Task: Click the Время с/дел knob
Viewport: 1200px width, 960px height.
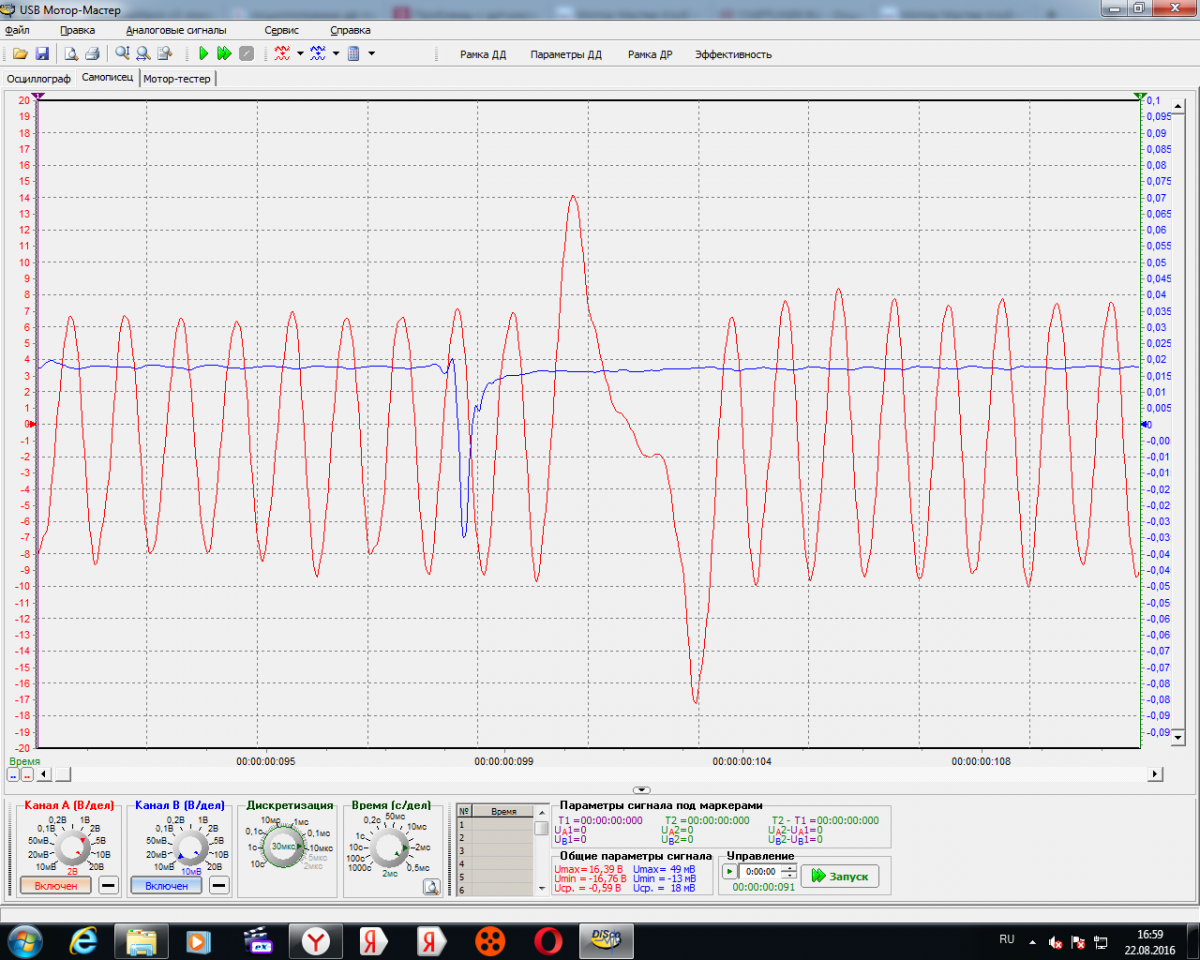Action: point(391,847)
